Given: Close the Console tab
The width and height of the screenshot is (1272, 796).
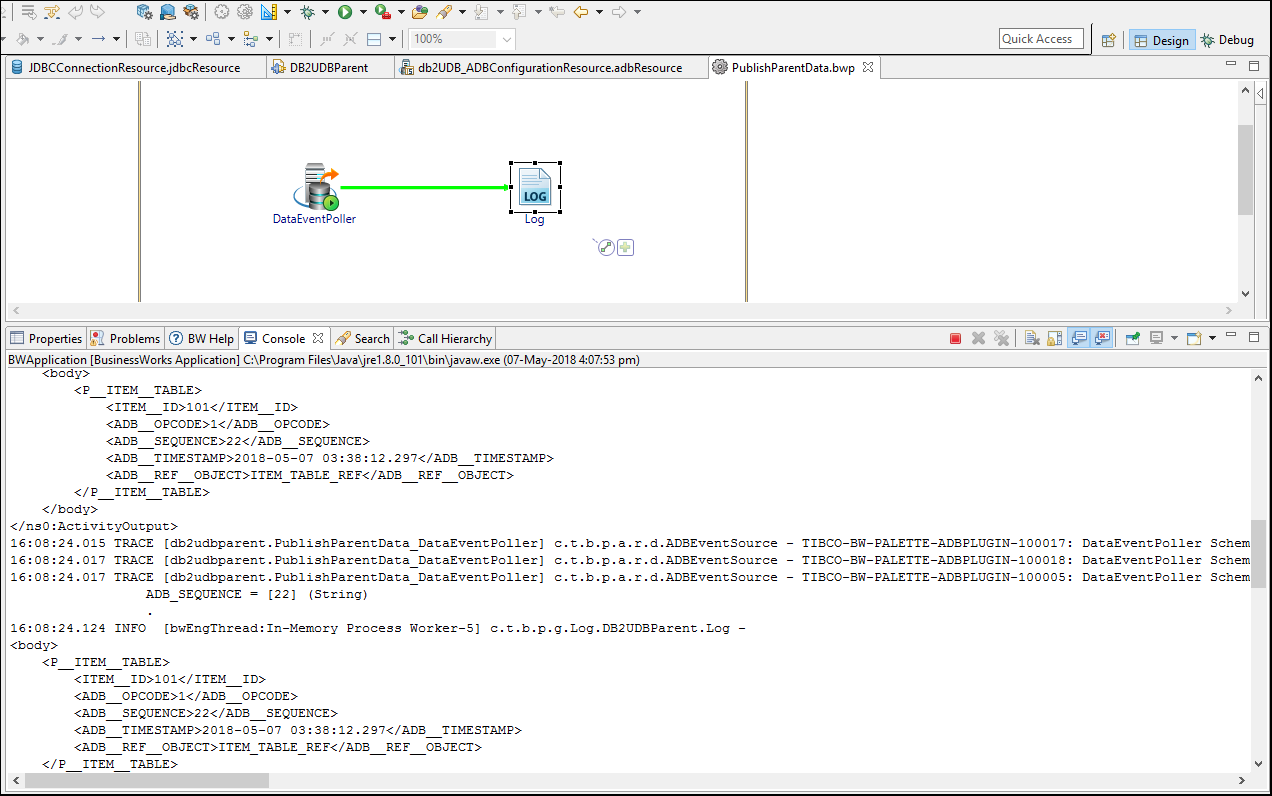Looking at the screenshot, I should (318, 339).
